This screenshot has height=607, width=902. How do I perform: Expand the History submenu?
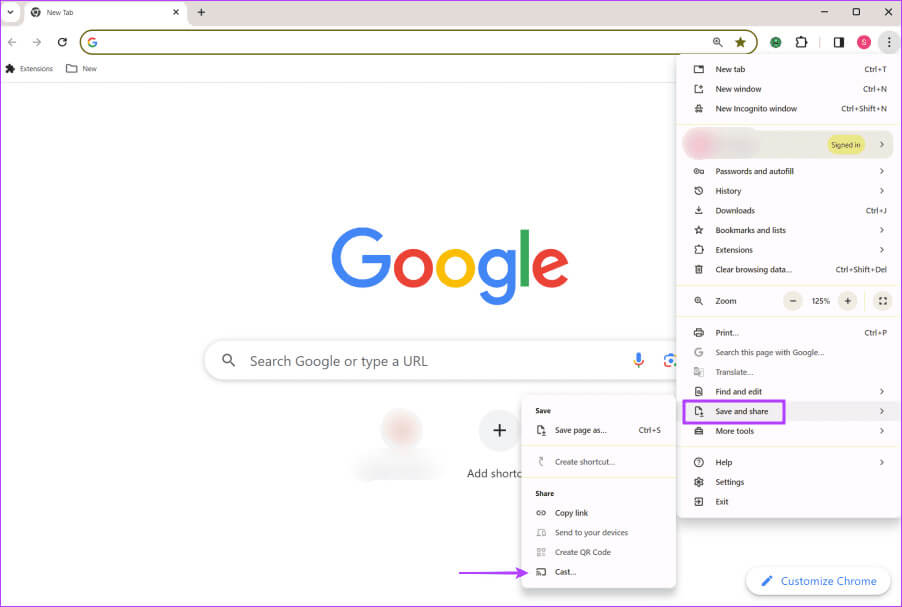pos(789,190)
